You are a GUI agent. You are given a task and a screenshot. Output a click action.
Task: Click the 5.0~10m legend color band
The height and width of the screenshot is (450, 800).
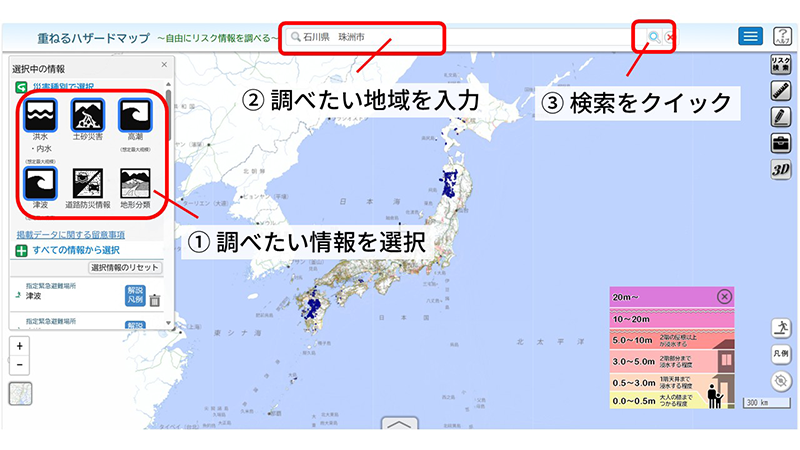pyautogui.click(x=672, y=340)
